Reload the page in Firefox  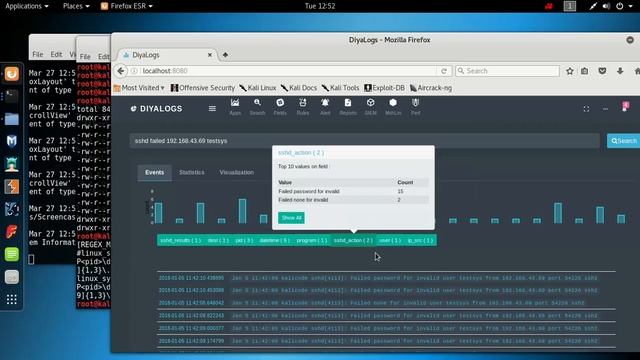tap(444, 71)
